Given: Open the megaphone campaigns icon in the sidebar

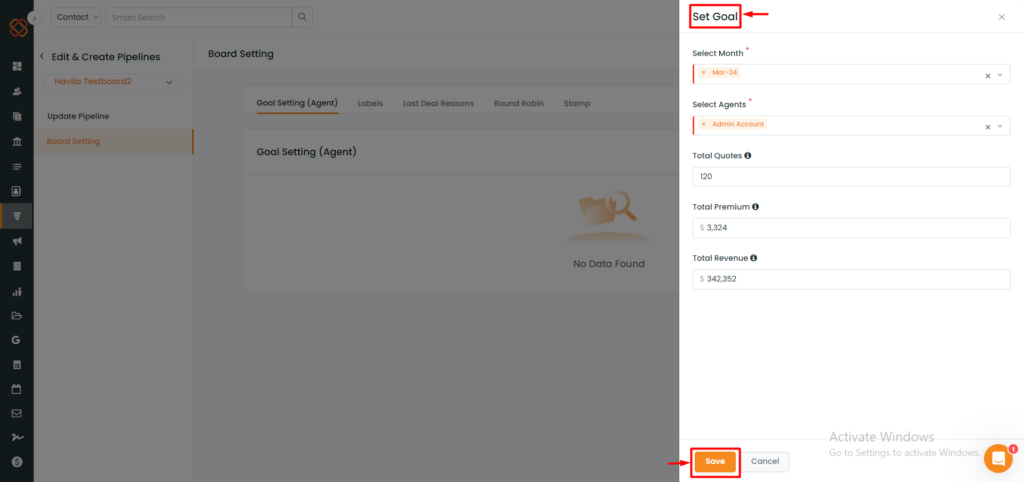Looking at the screenshot, I should (x=17, y=241).
